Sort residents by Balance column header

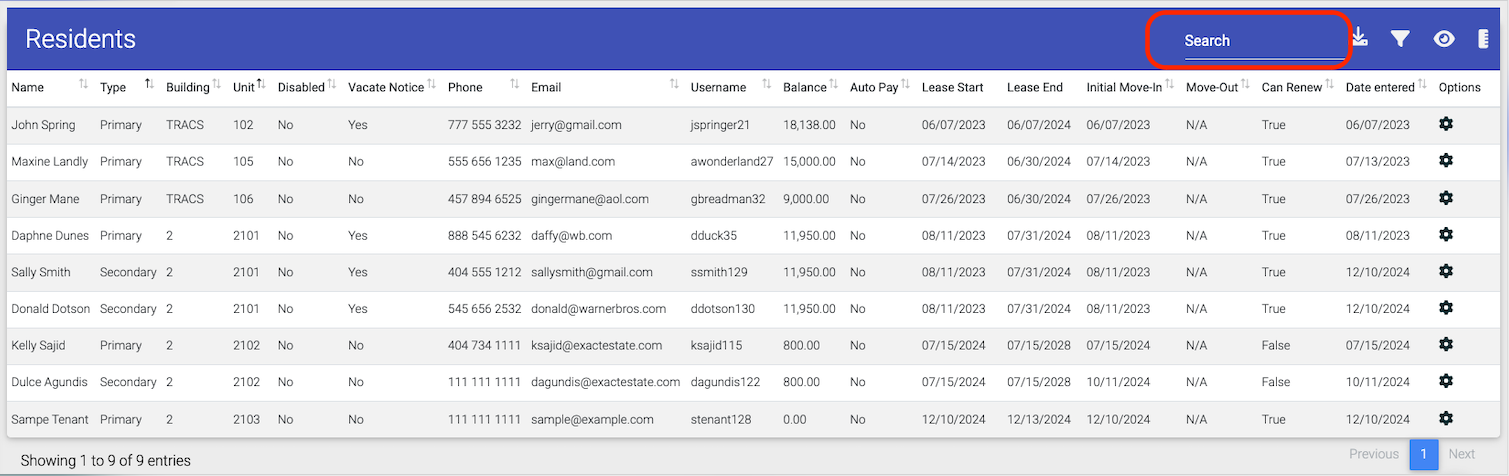click(x=804, y=87)
